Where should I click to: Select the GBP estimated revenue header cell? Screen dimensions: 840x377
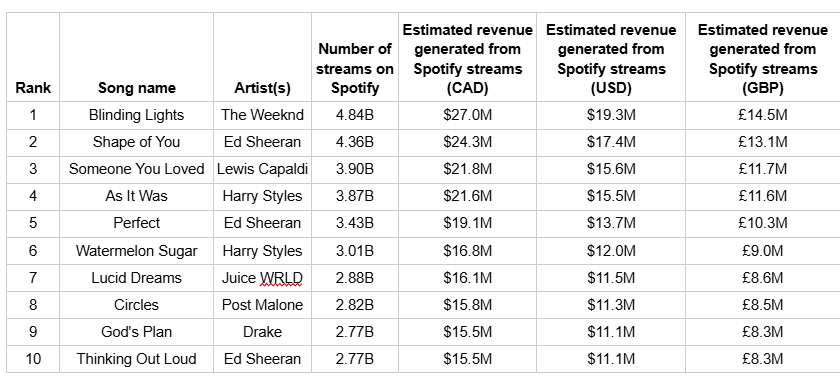click(763, 57)
